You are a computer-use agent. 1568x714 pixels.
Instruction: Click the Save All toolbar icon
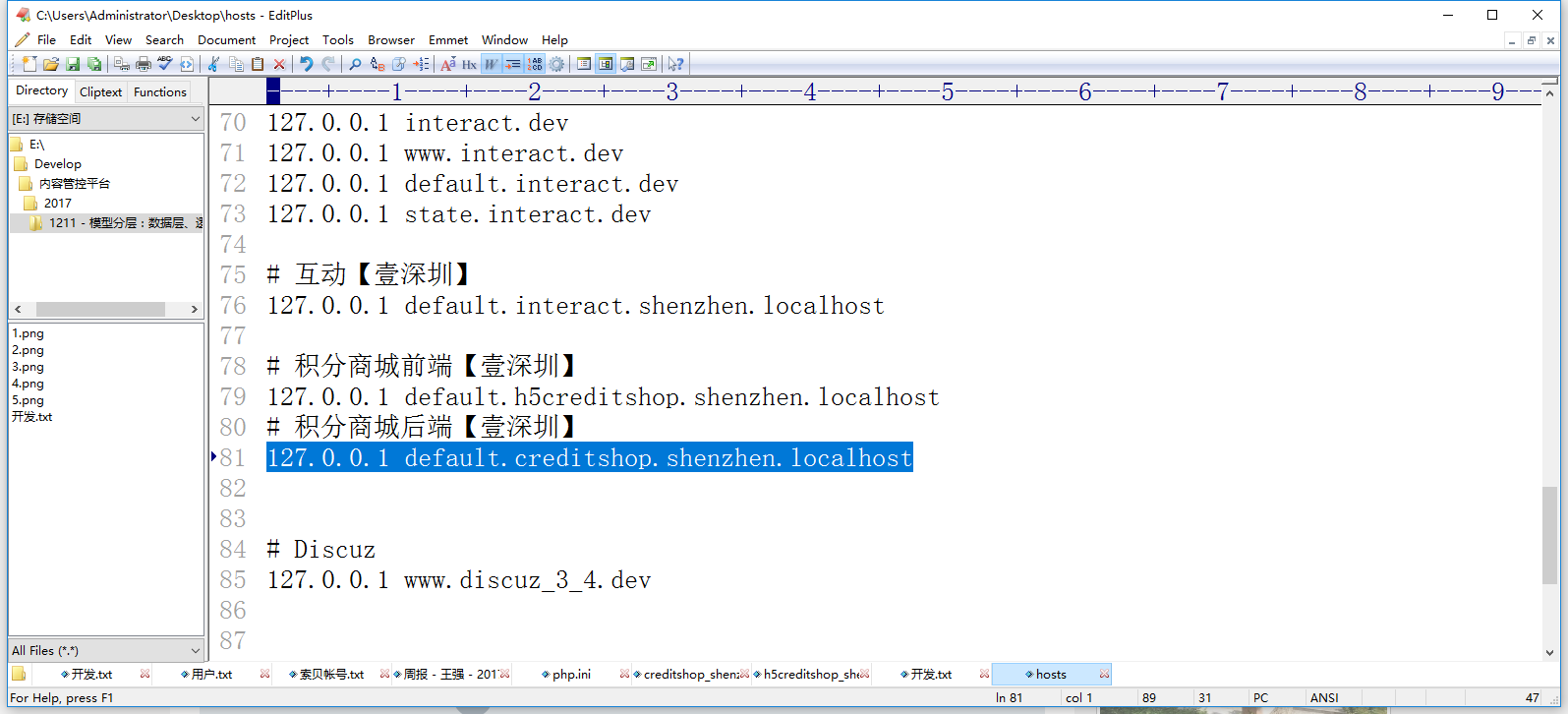[x=94, y=64]
